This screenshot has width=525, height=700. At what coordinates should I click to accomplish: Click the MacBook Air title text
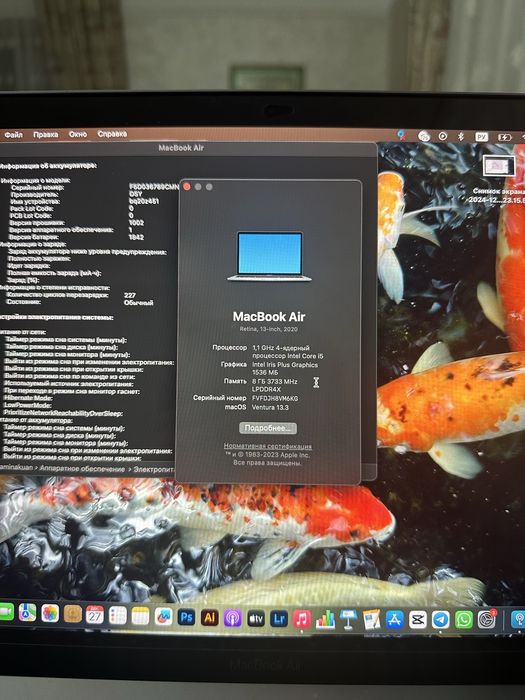pos(269,317)
